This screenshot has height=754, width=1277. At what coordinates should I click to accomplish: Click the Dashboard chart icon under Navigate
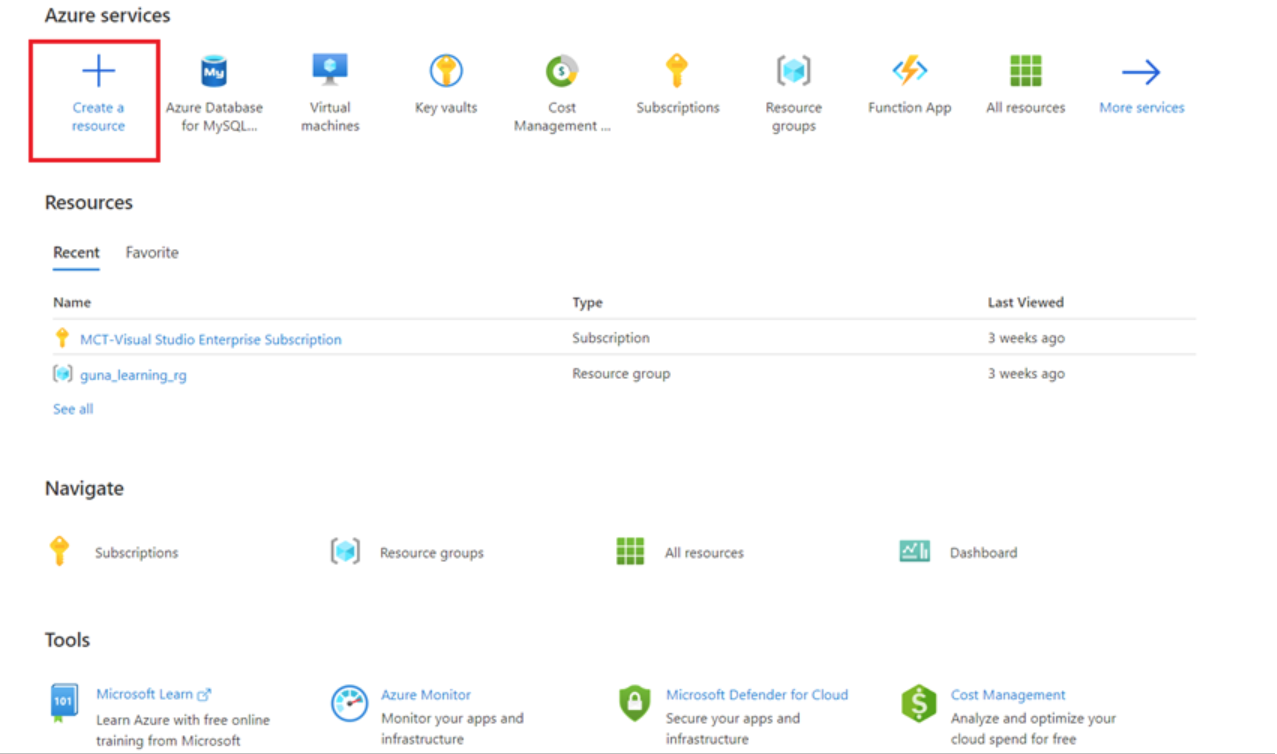(x=915, y=551)
